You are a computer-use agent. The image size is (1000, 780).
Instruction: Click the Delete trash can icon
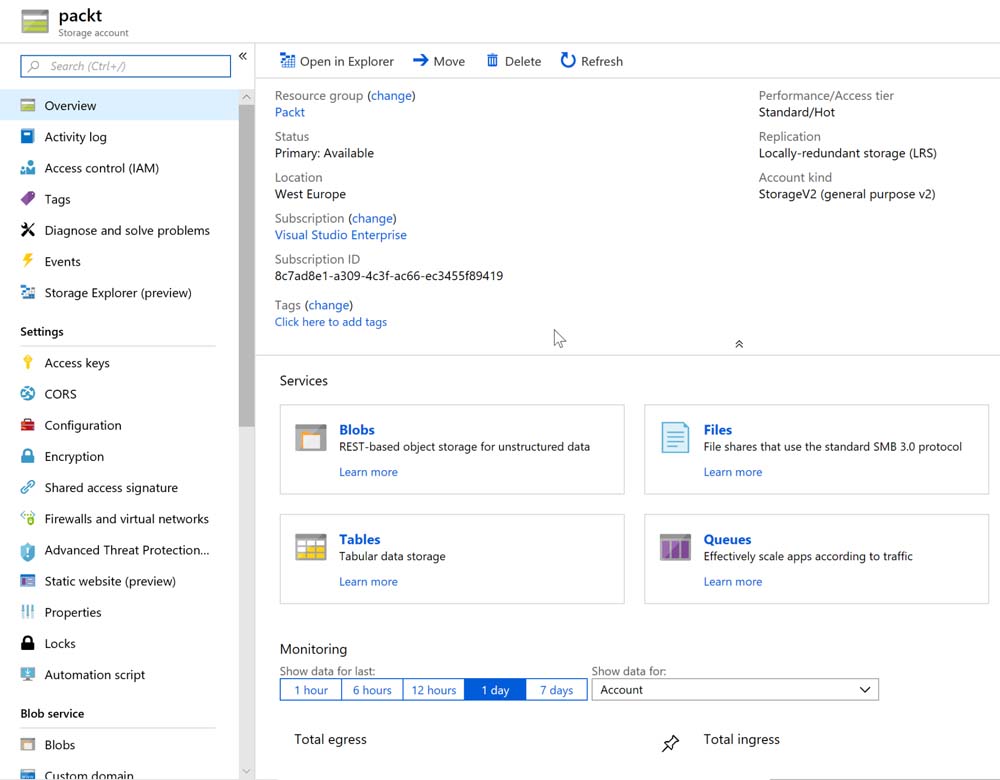[x=492, y=61]
